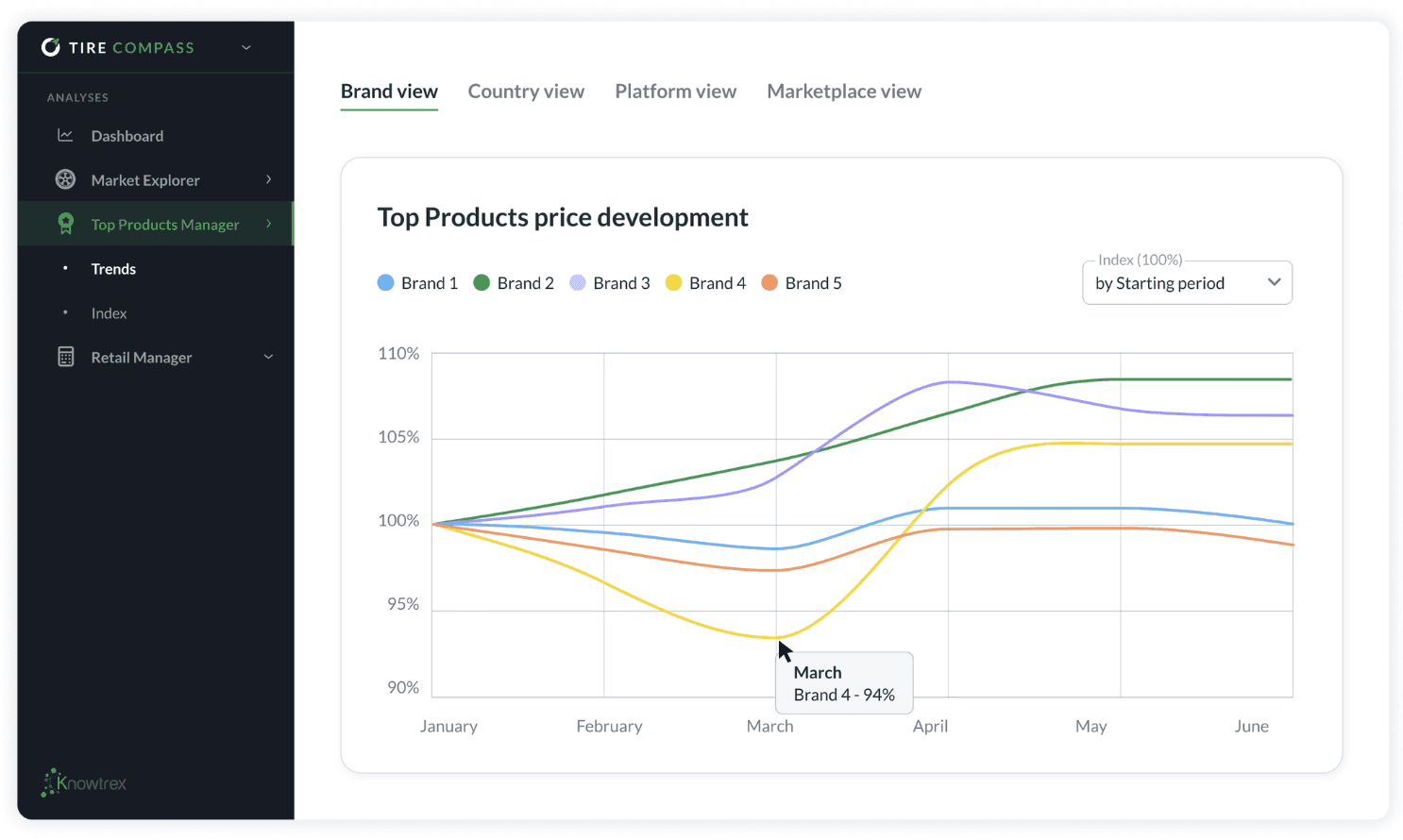Click the Retail Manager calculator icon

tap(65, 357)
